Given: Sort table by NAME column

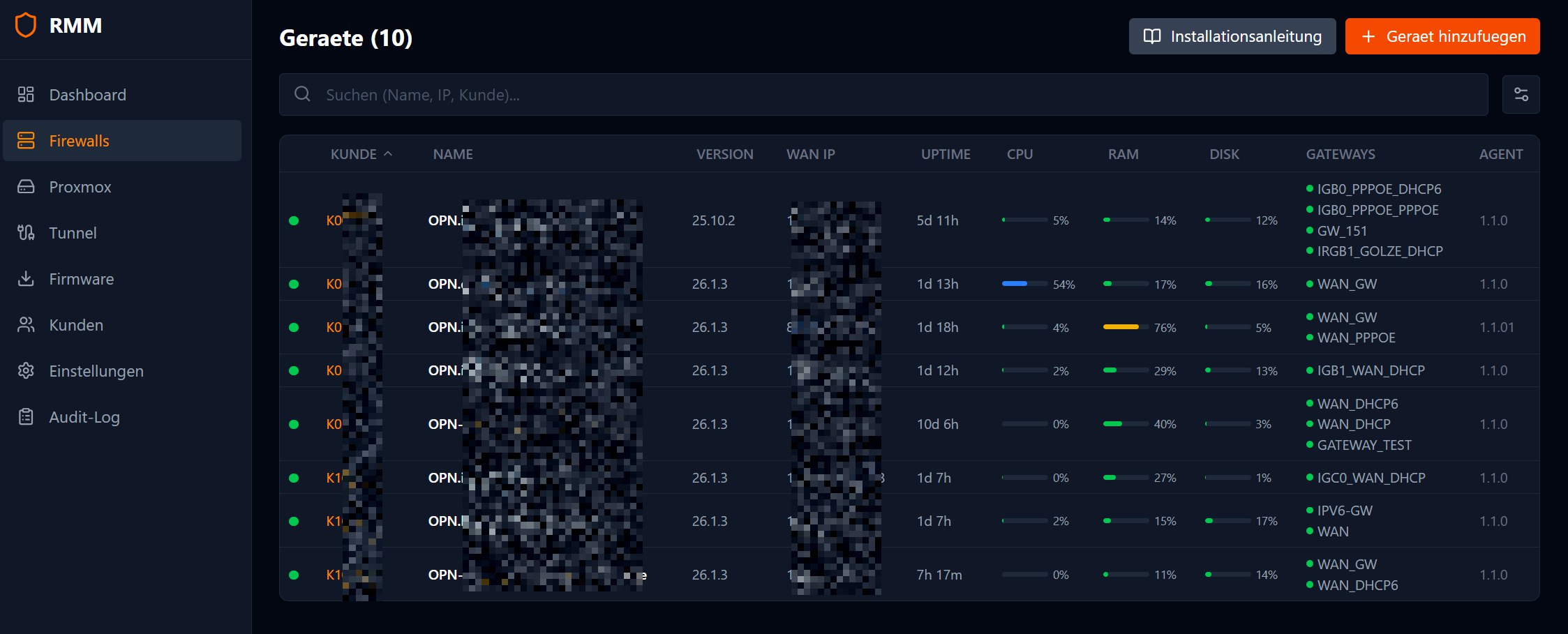Looking at the screenshot, I should pos(453,154).
